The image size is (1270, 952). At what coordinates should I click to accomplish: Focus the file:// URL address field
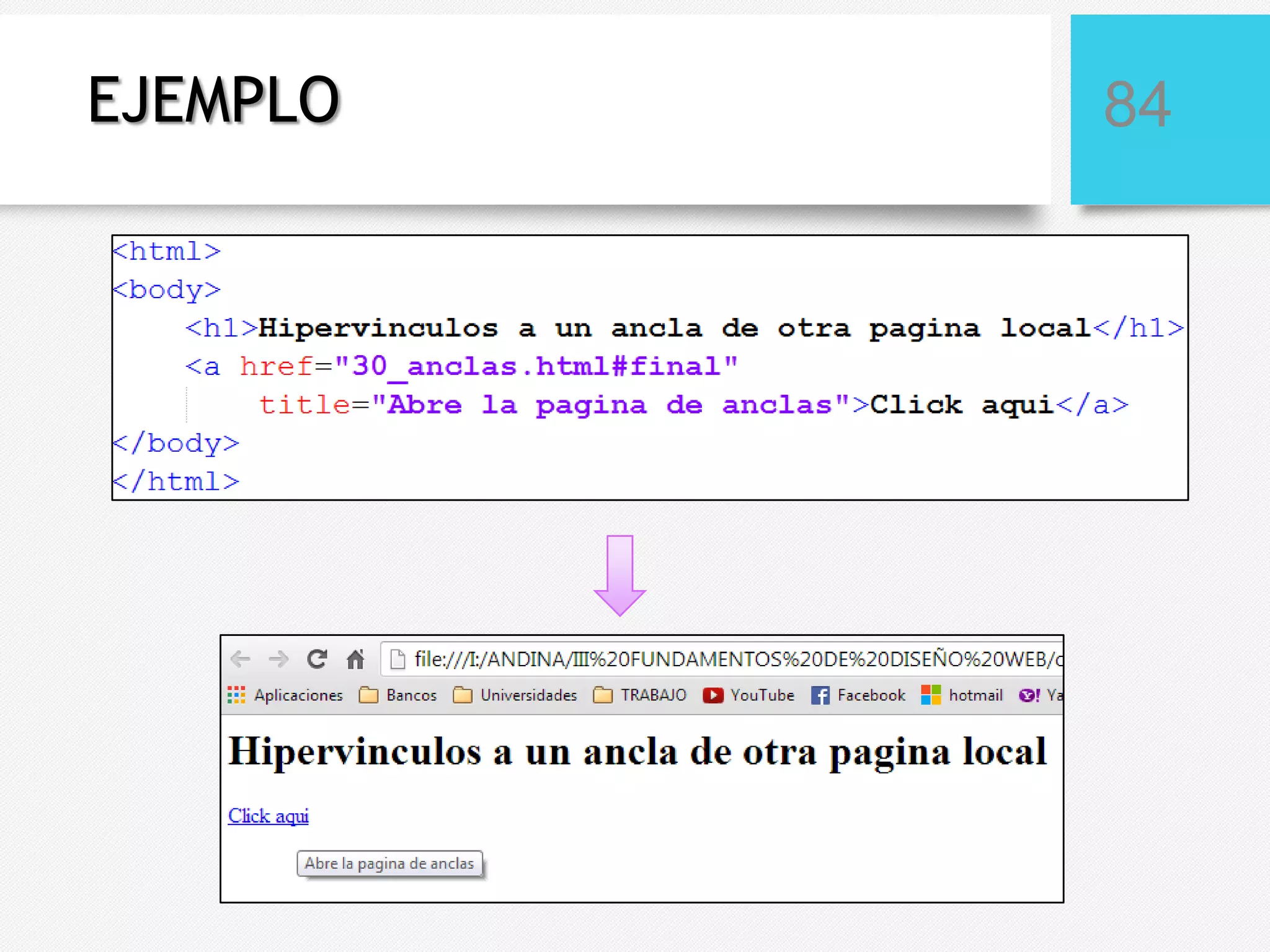pos(722,659)
